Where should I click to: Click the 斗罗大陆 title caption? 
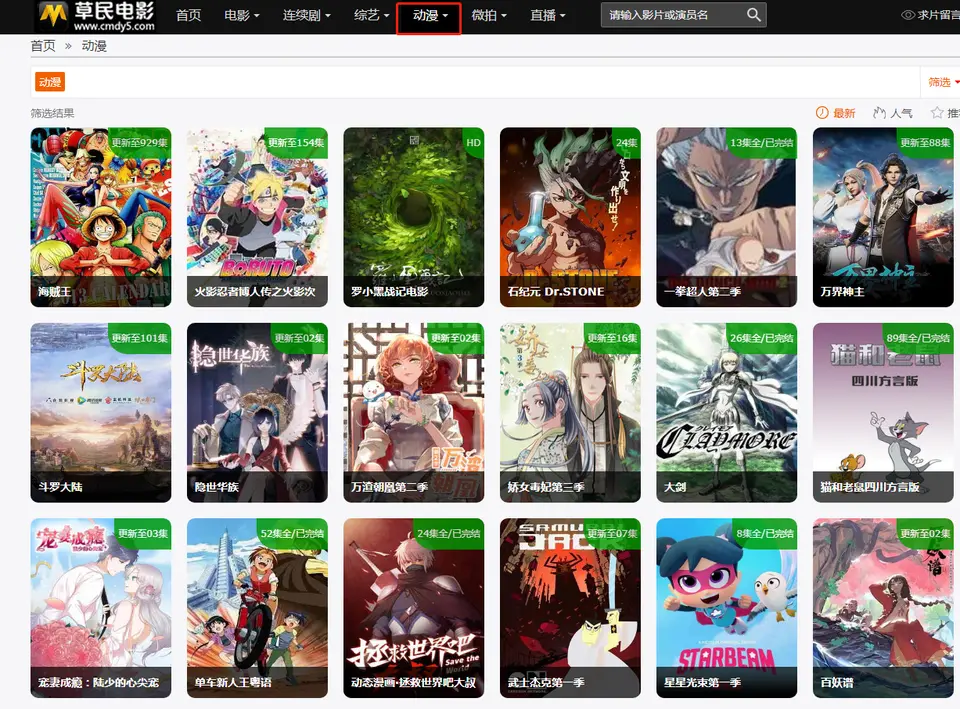tap(60, 487)
